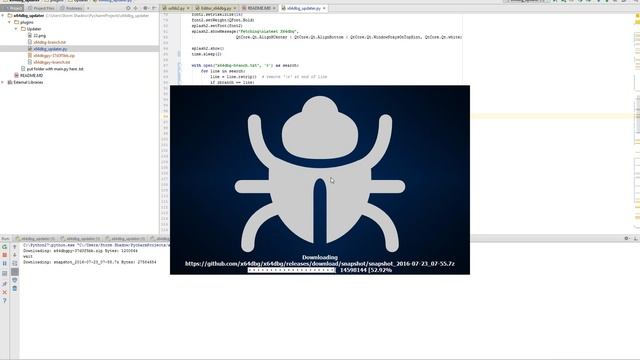Viewport: 640px width, 360px height.
Task: Open Run panel settings gear
Action: 627,238
